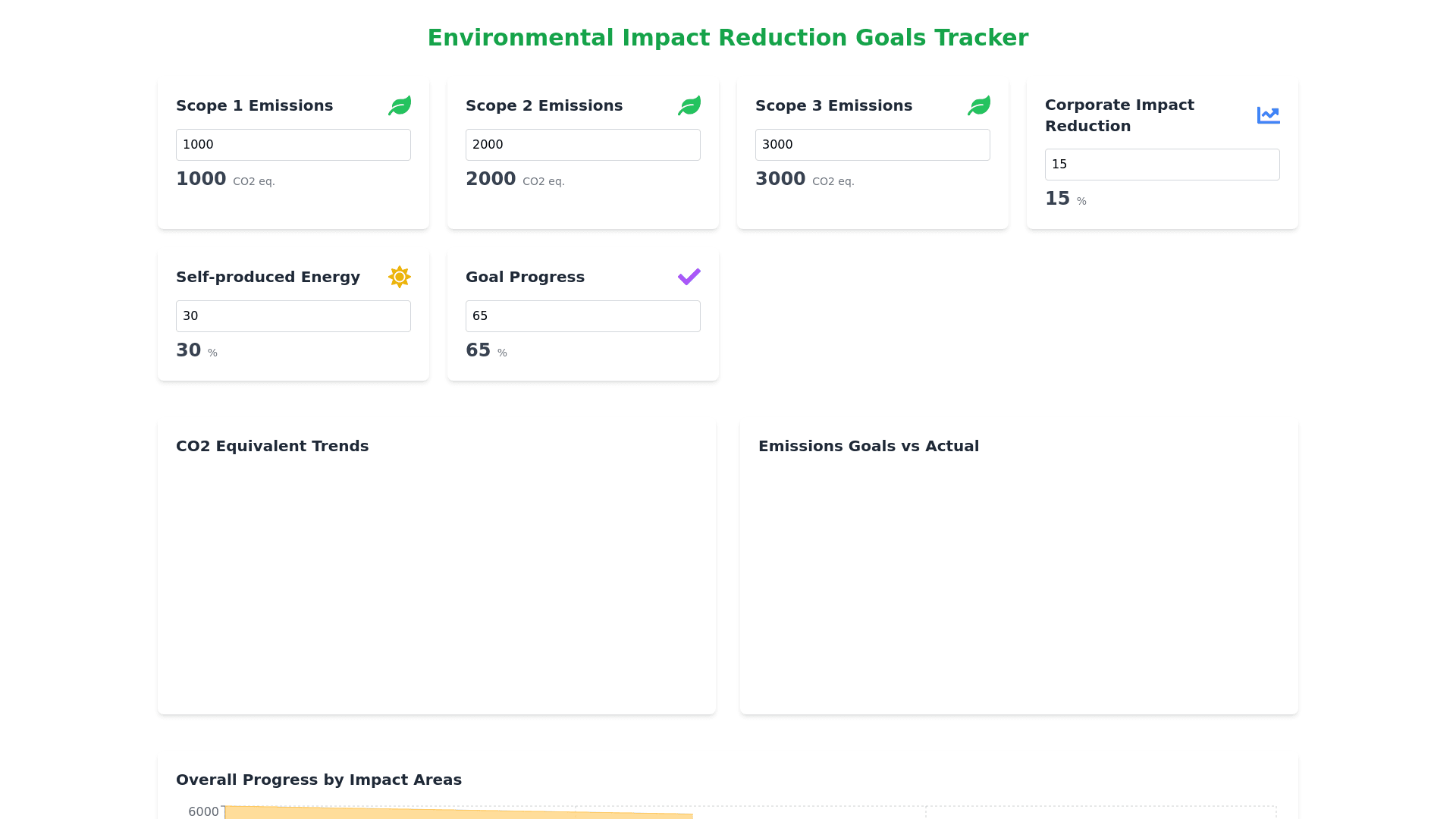Screen dimensions: 1456x819
Task: Click the Emissions Goals vs Actual heading
Action: point(868,446)
